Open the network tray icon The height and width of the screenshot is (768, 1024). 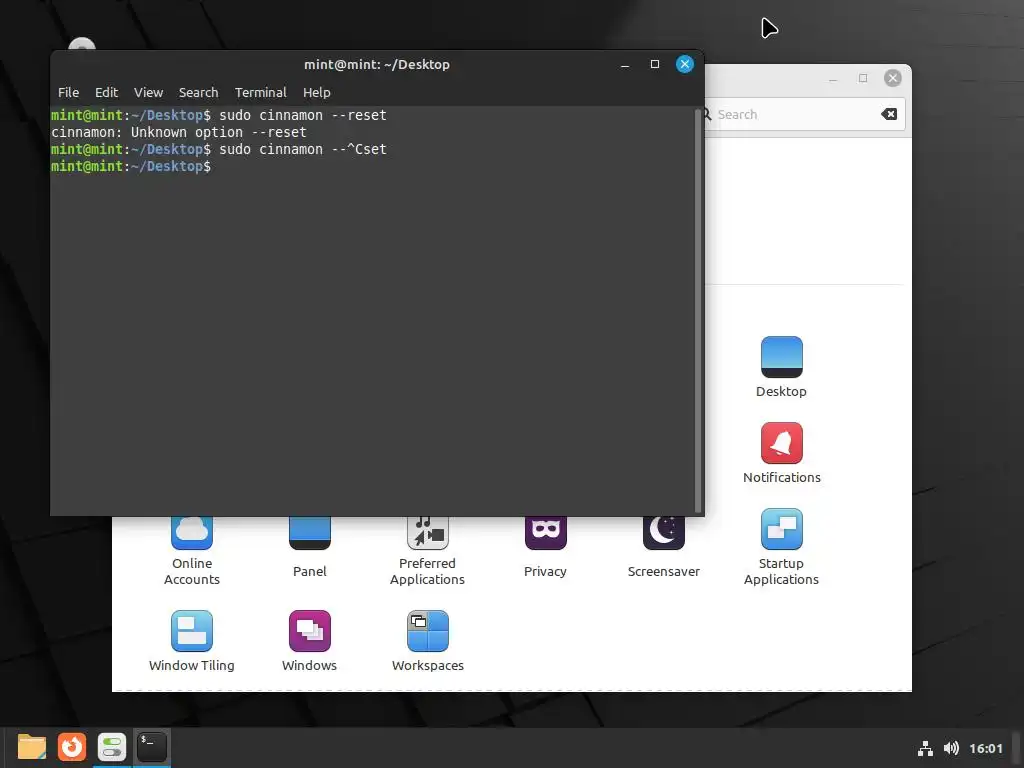pyautogui.click(x=925, y=748)
